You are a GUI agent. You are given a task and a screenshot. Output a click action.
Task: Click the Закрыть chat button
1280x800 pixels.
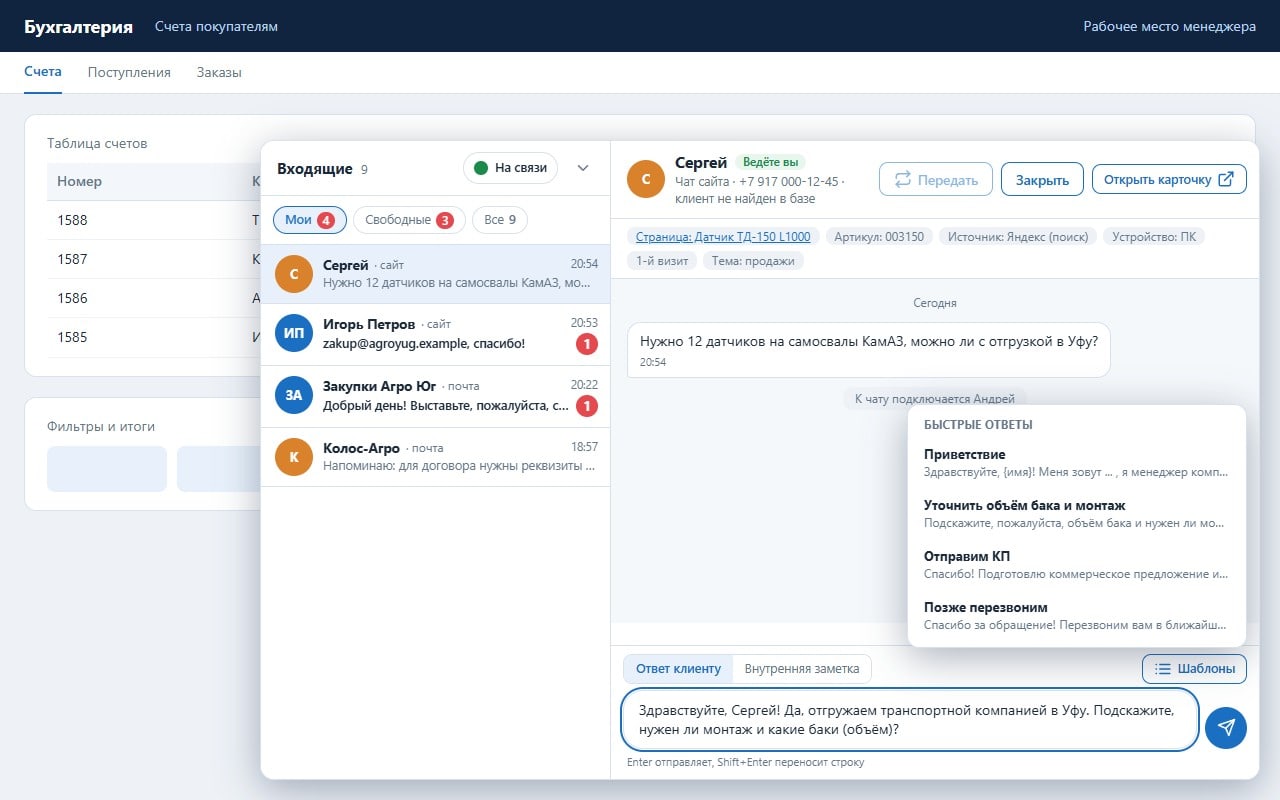point(1042,180)
